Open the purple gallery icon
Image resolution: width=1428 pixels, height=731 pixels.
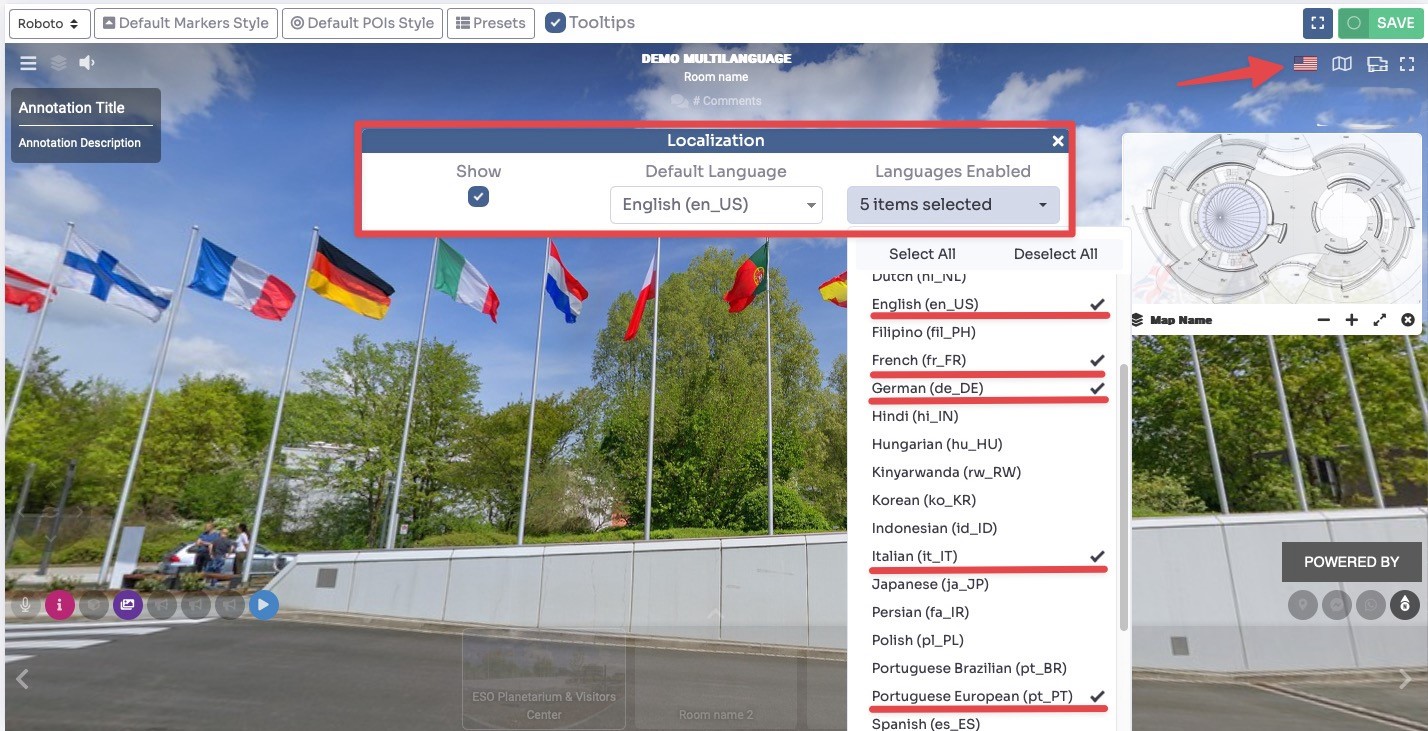point(127,604)
